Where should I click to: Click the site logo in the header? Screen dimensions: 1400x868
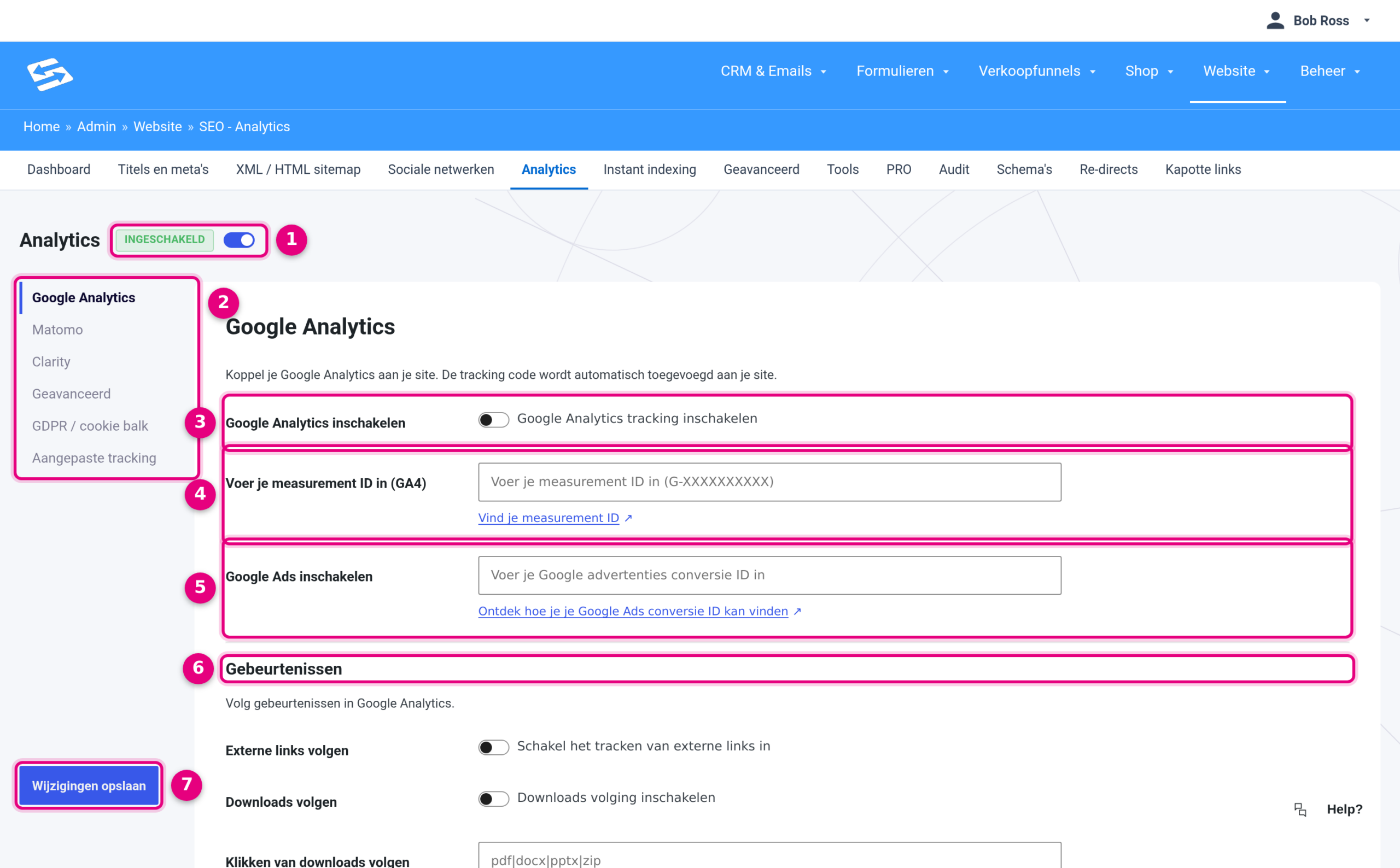pos(50,74)
